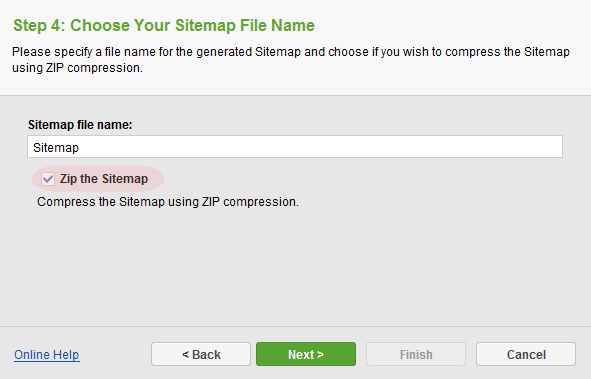
Task: Cancel the sitemap wizard
Action: [526, 354]
